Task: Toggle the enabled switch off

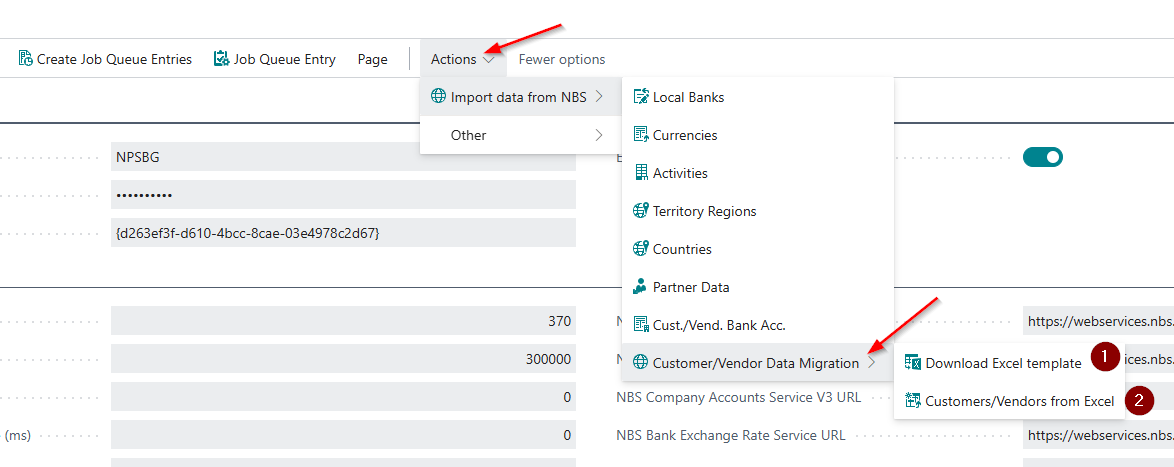Action: point(1042,157)
